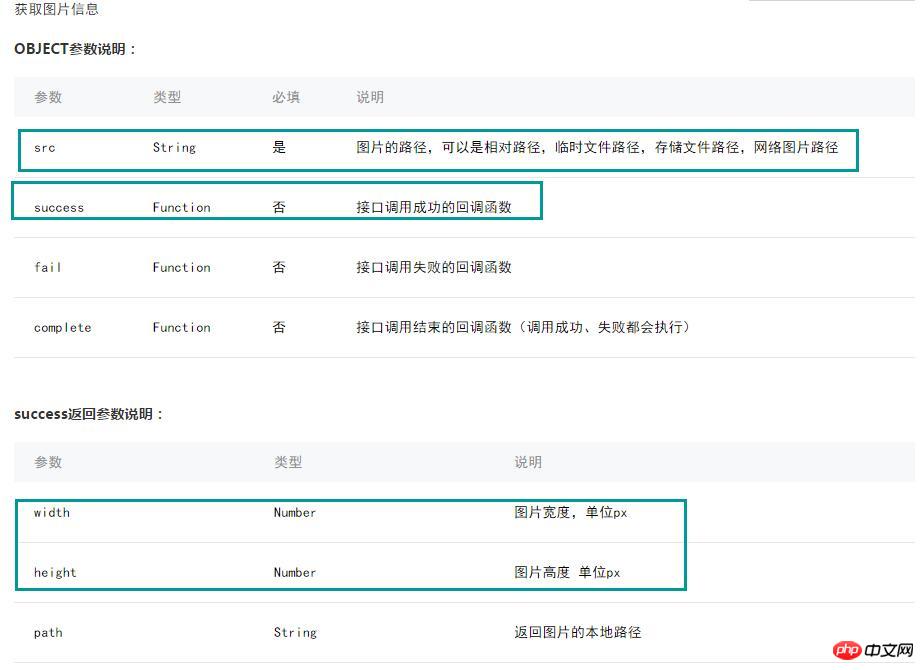Click the 返回图片的本地路径 description
Viewport: 924px width, 670px height.
pyautogui.click(x=578, y=632)
